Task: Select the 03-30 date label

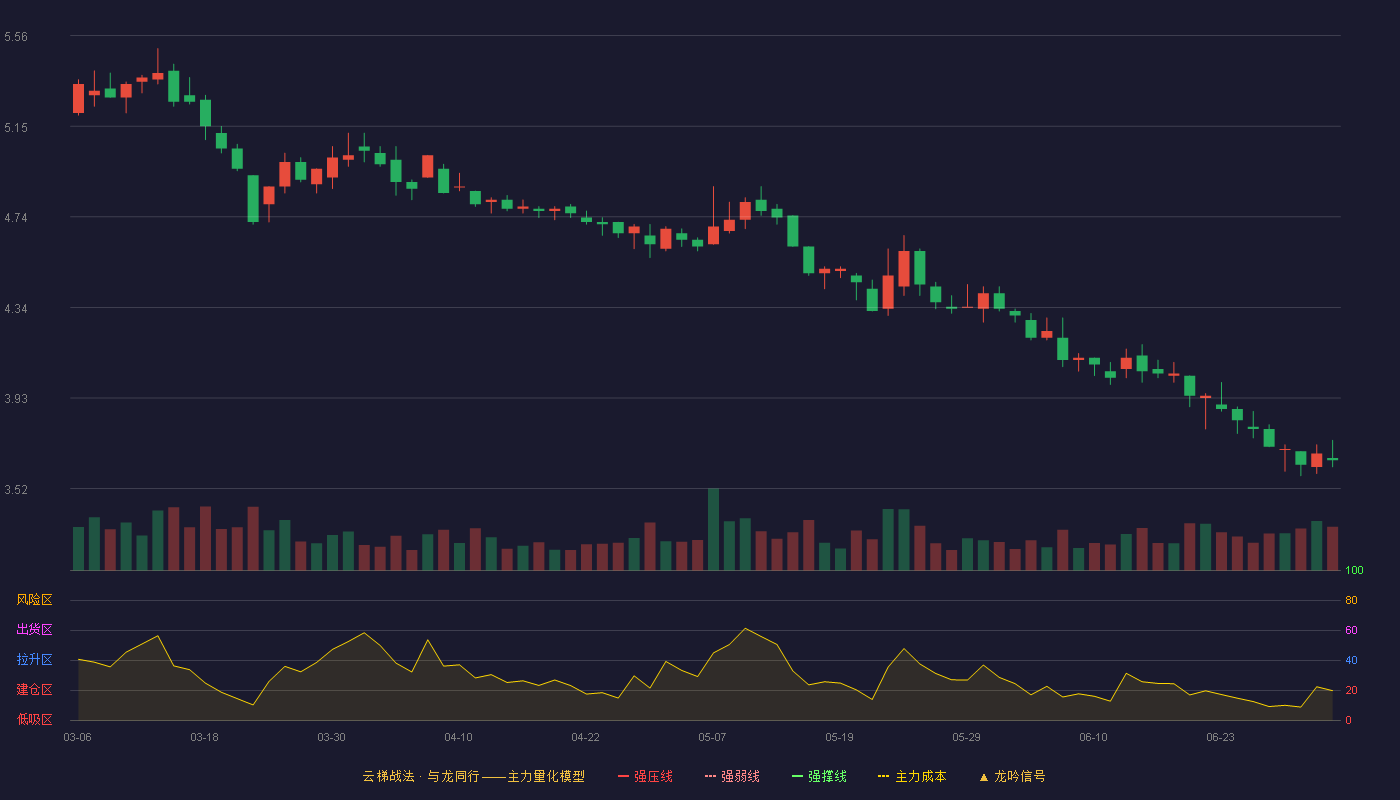Action: (x=331, y=737)
